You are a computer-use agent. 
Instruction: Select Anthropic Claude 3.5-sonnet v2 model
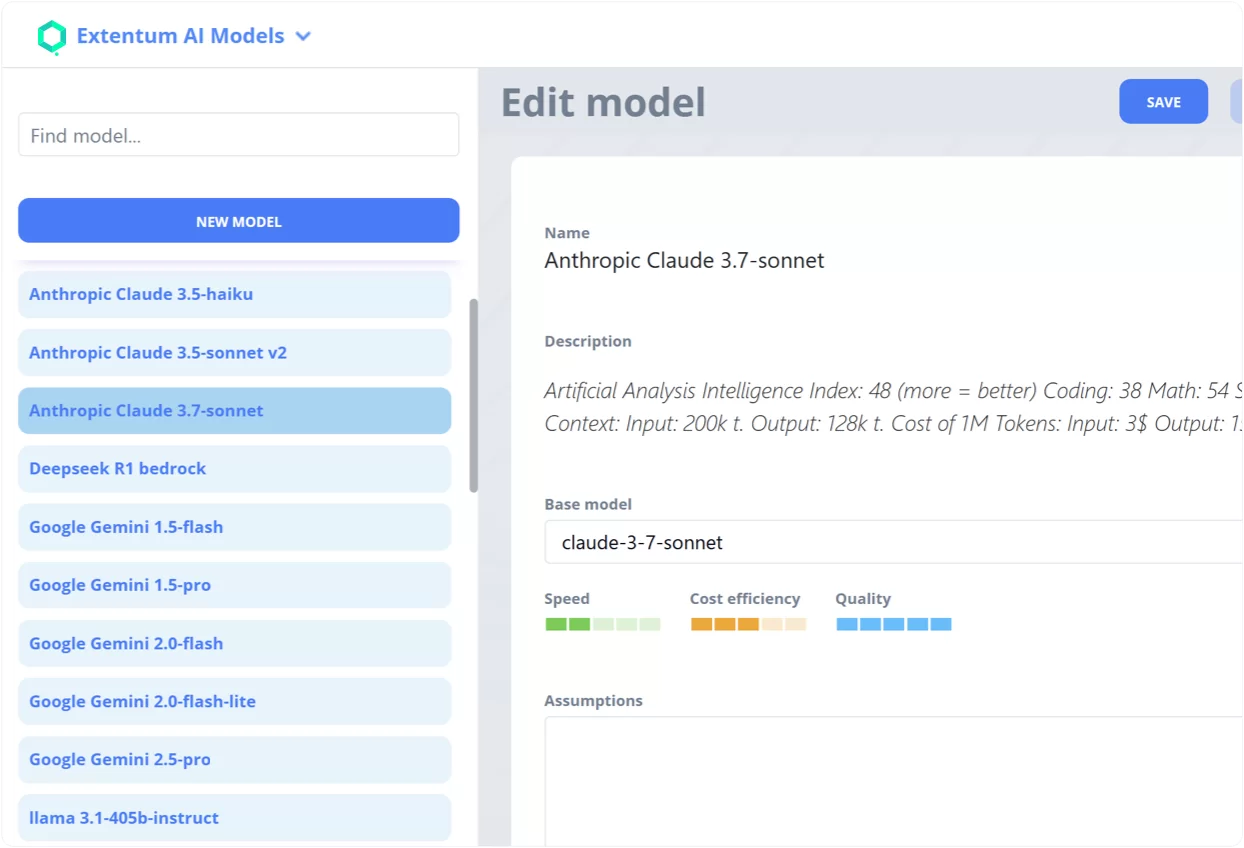point(235,352)
